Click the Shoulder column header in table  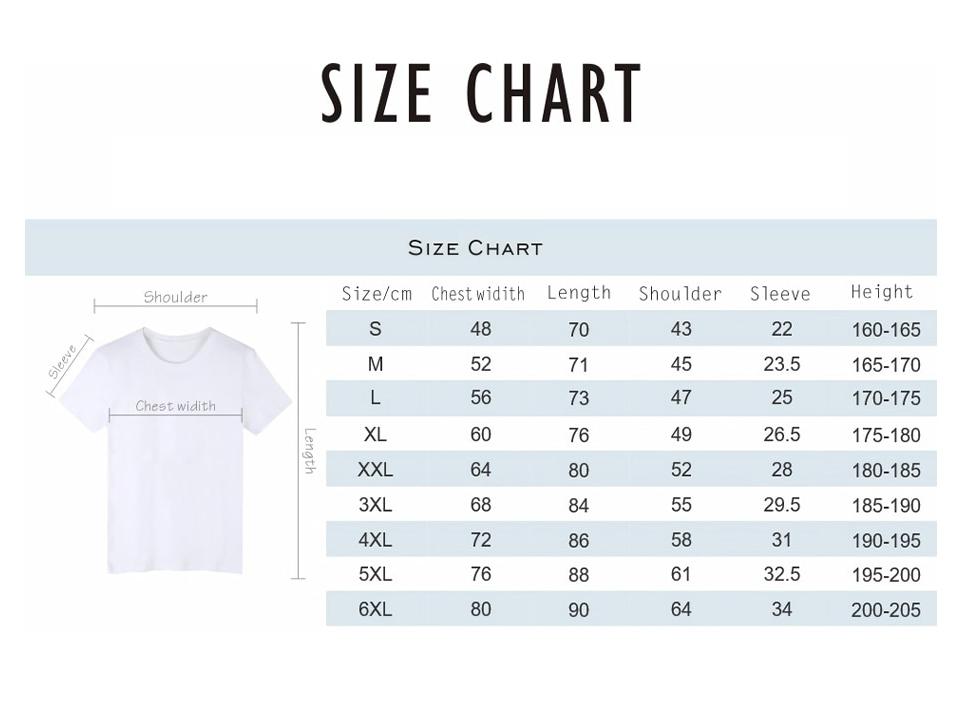pyautogui.click(x=680, y=294)
